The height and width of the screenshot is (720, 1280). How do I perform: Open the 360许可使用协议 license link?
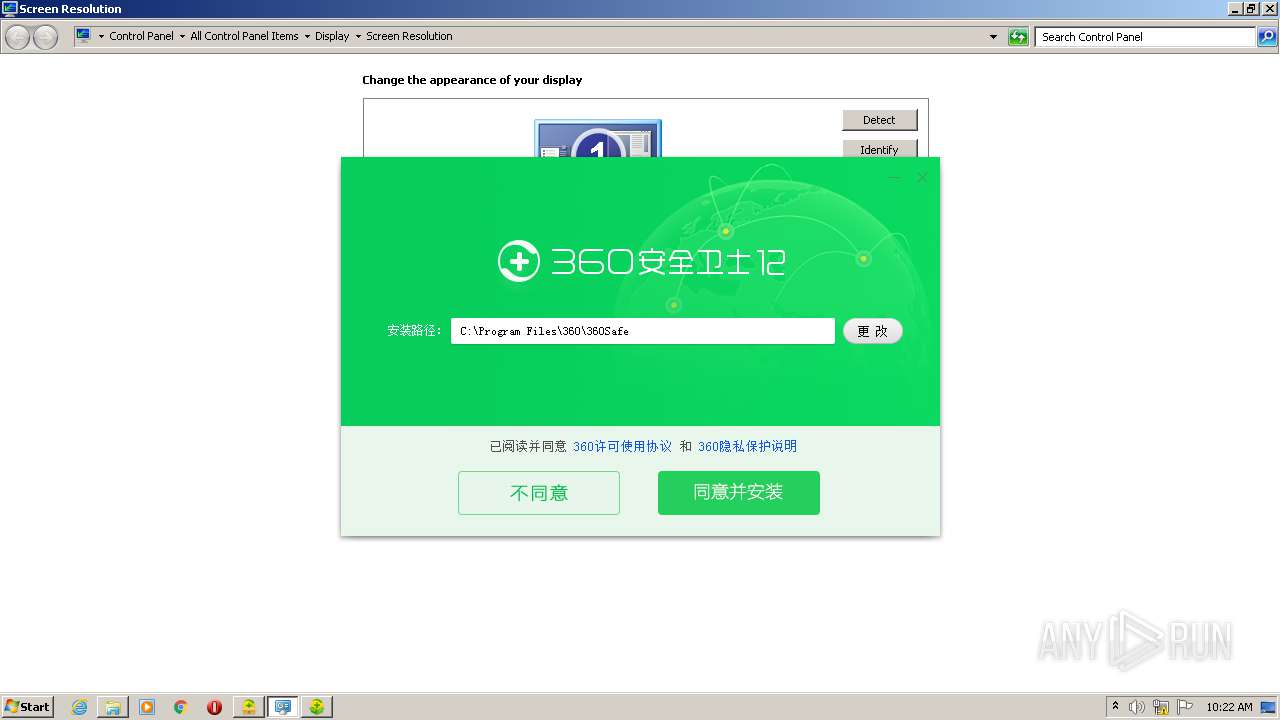(x=622, y=447)
